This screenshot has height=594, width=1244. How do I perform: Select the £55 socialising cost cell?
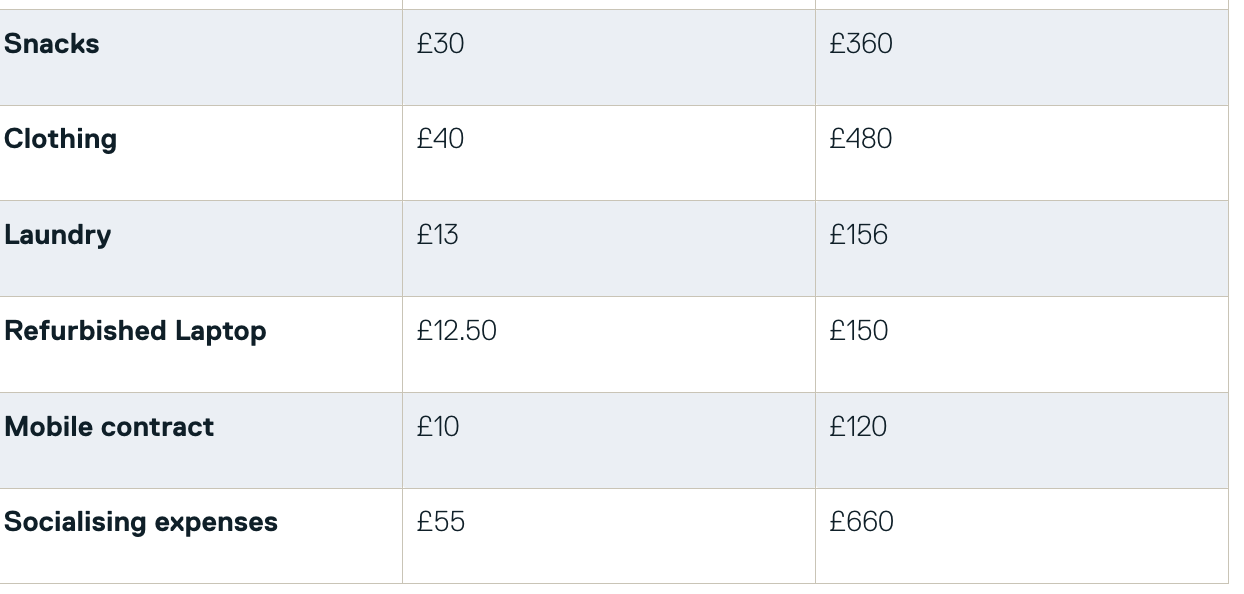pos(441,522)
